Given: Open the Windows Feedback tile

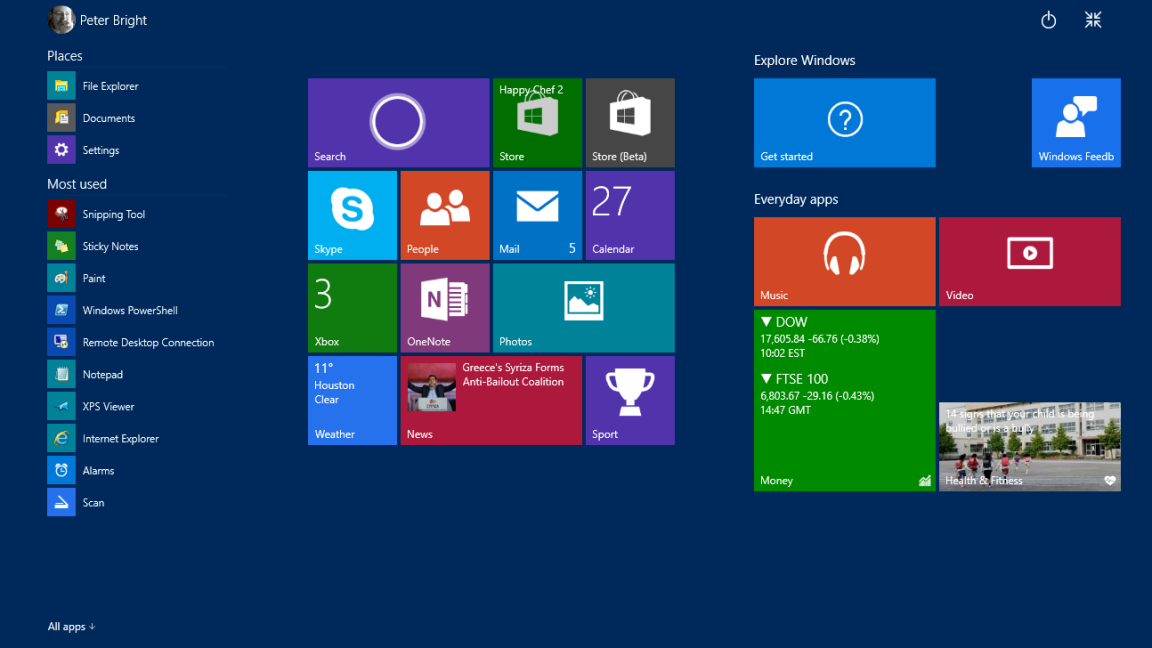Looking at the screenshot, I should [x=1076, y=123].
